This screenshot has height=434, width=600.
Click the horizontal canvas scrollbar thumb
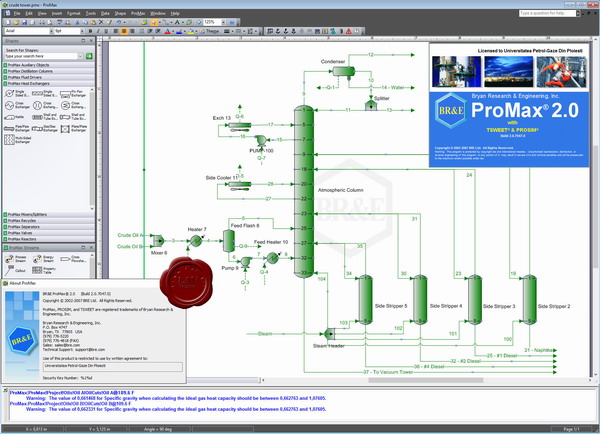pos(426,380)
